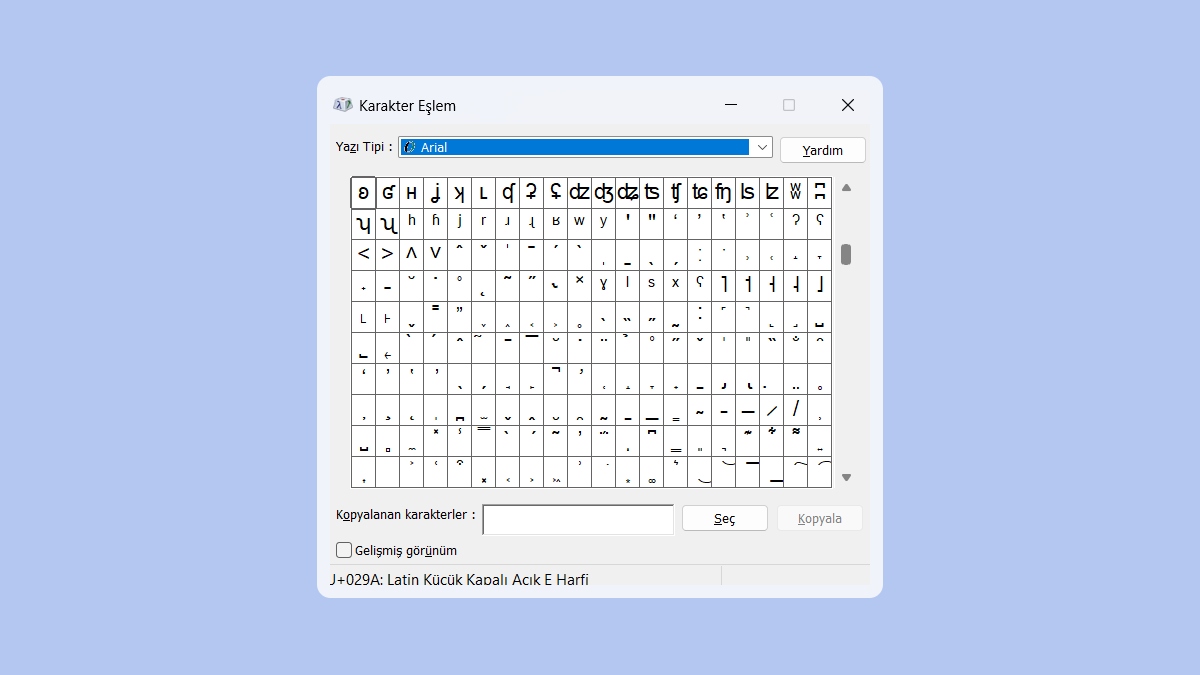Select the 'dz' digraph character in the grid
Screen dimensions: 1200x675
pyautogui.click(x=579, y=192)
